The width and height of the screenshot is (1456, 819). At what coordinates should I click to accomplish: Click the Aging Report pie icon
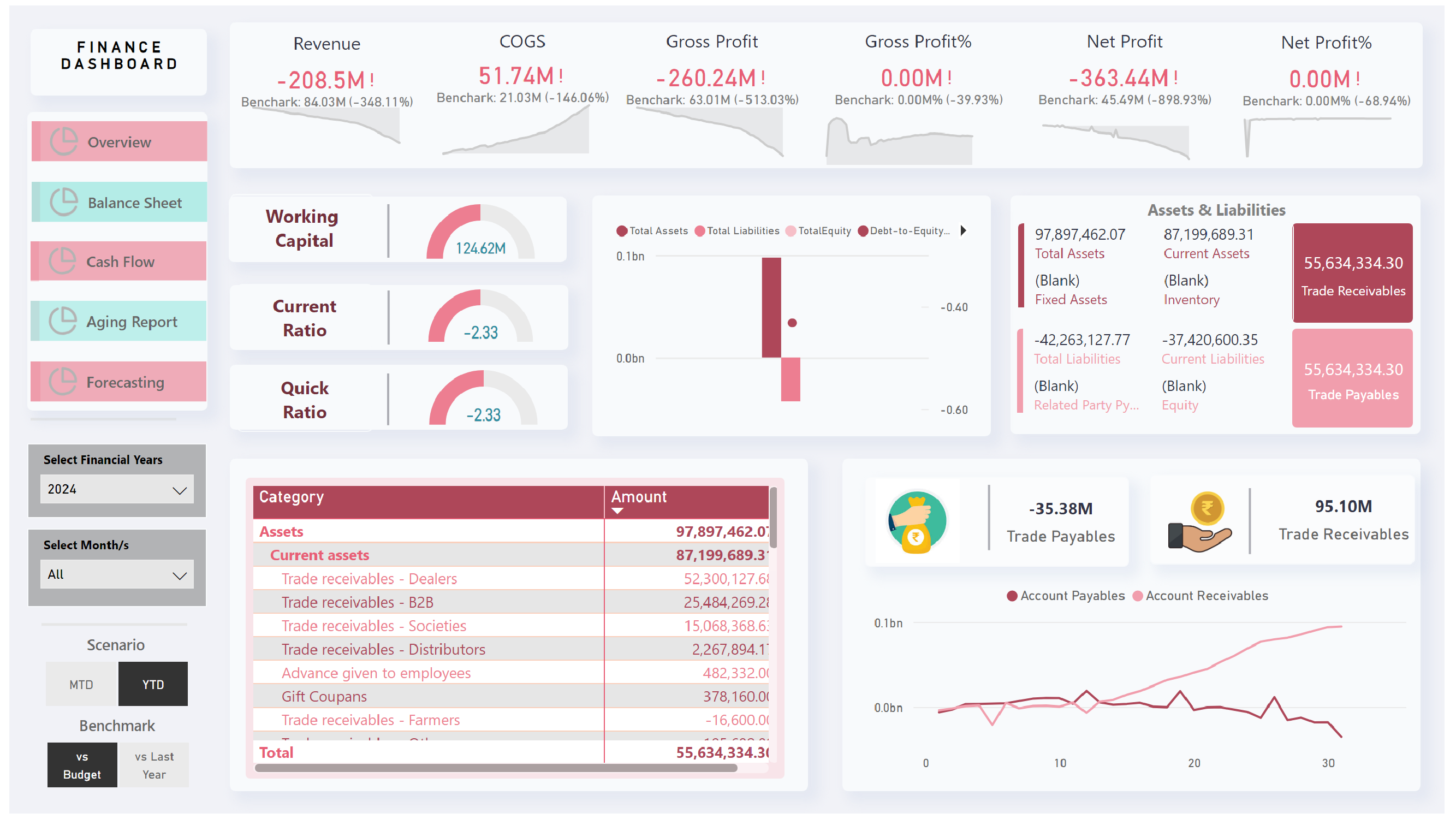64,321
